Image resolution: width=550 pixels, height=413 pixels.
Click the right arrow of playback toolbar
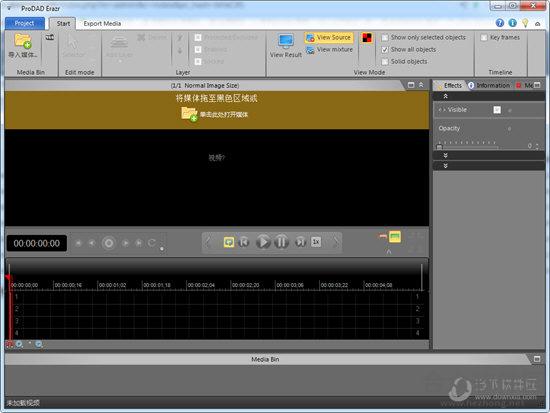[336, 242]
